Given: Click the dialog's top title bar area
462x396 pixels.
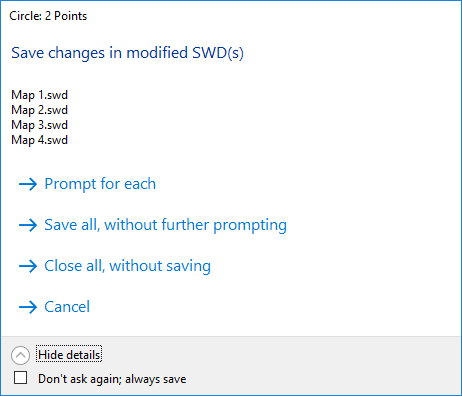Looking at the screenshot, I should tap(231, 16).
